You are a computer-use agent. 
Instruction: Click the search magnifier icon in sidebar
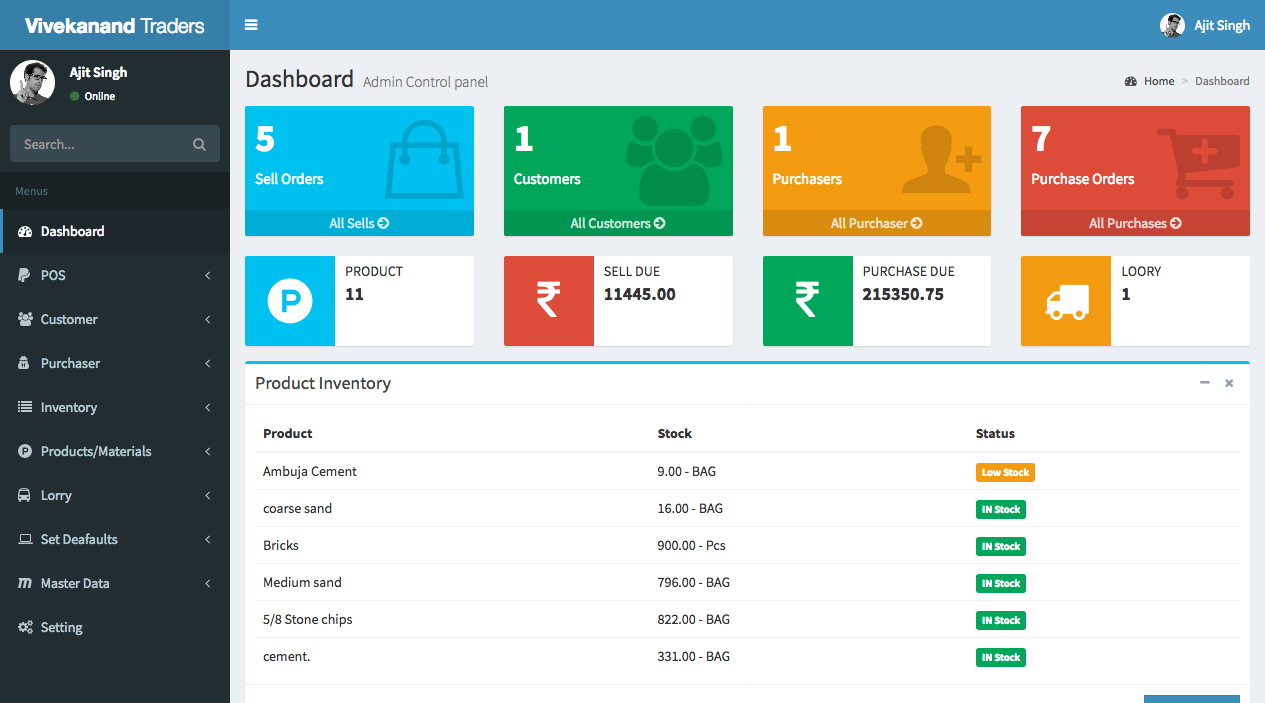pyautogui.click(x=199, y=144)
